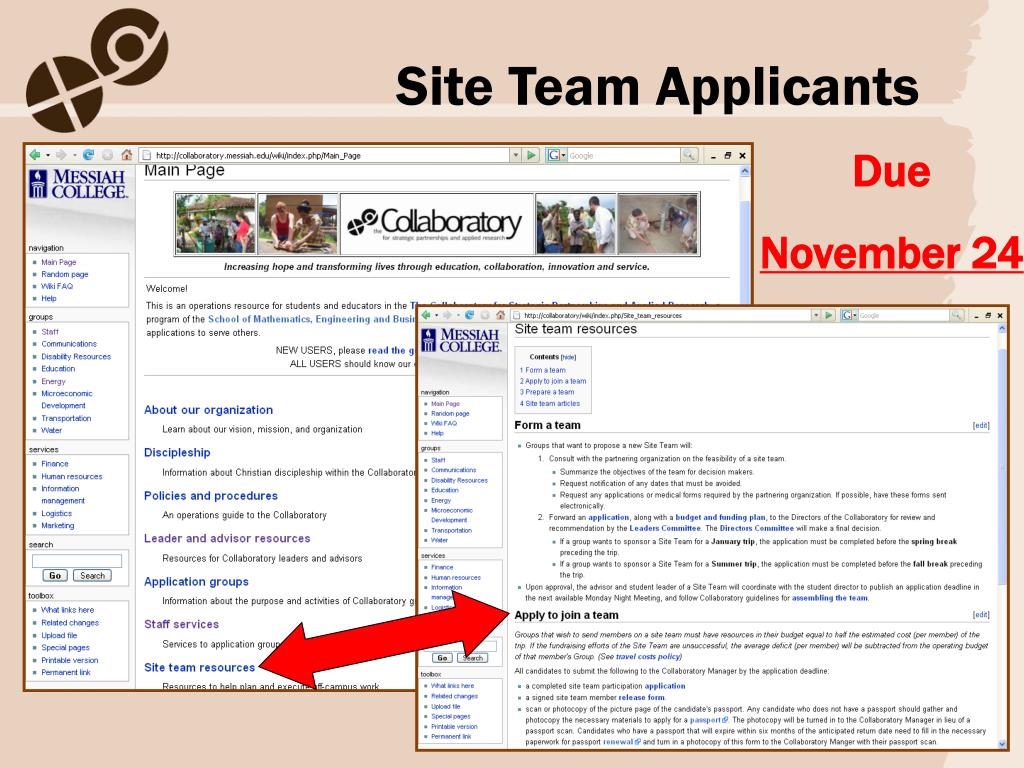Image resolution: width=1024 pixels, height=768 pixels.
Task: Click the Messiah College logo in Main Page window
Action: tap(78, 184)
